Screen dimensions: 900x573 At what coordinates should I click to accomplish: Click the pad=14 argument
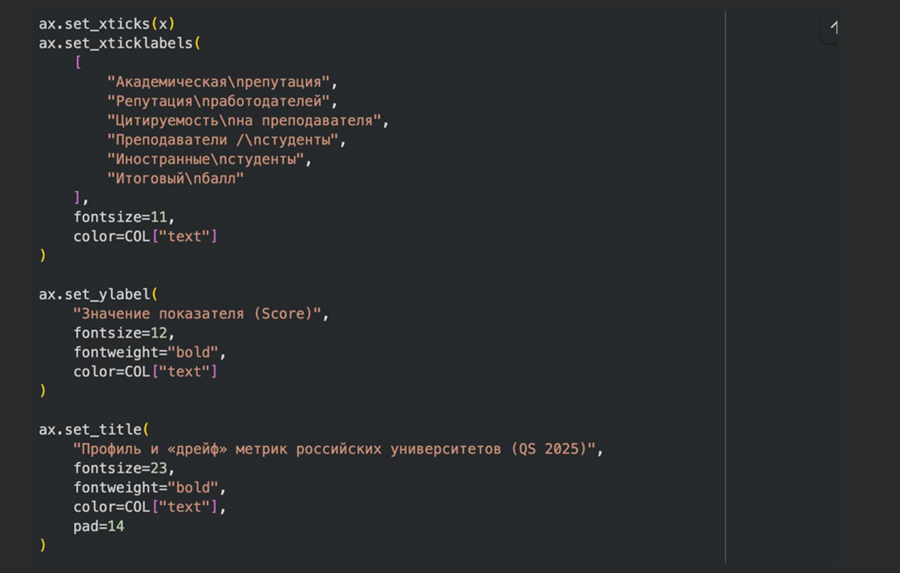[98, 526]
